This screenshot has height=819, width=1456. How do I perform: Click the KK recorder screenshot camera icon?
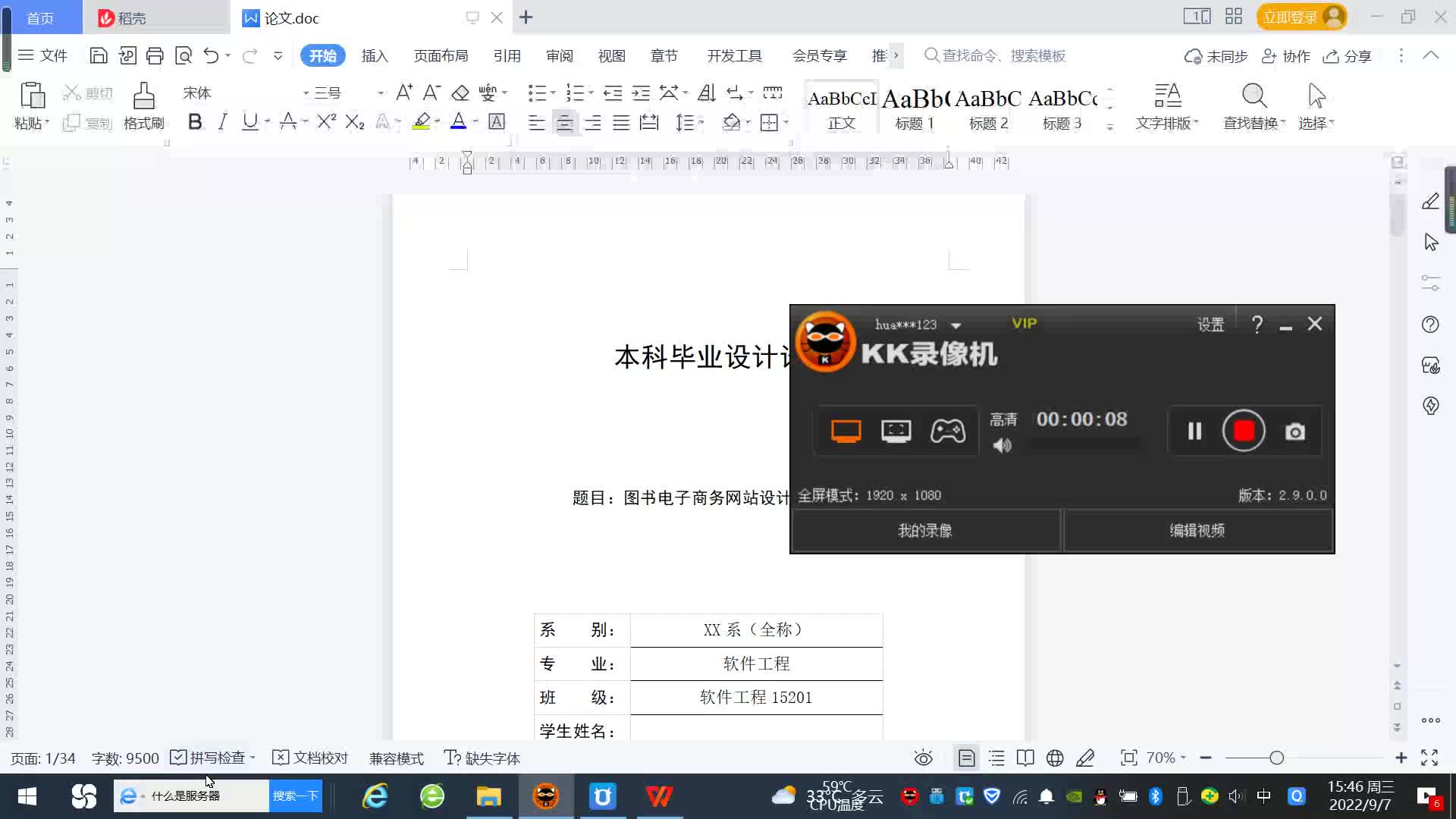[x=1294, y=431]
